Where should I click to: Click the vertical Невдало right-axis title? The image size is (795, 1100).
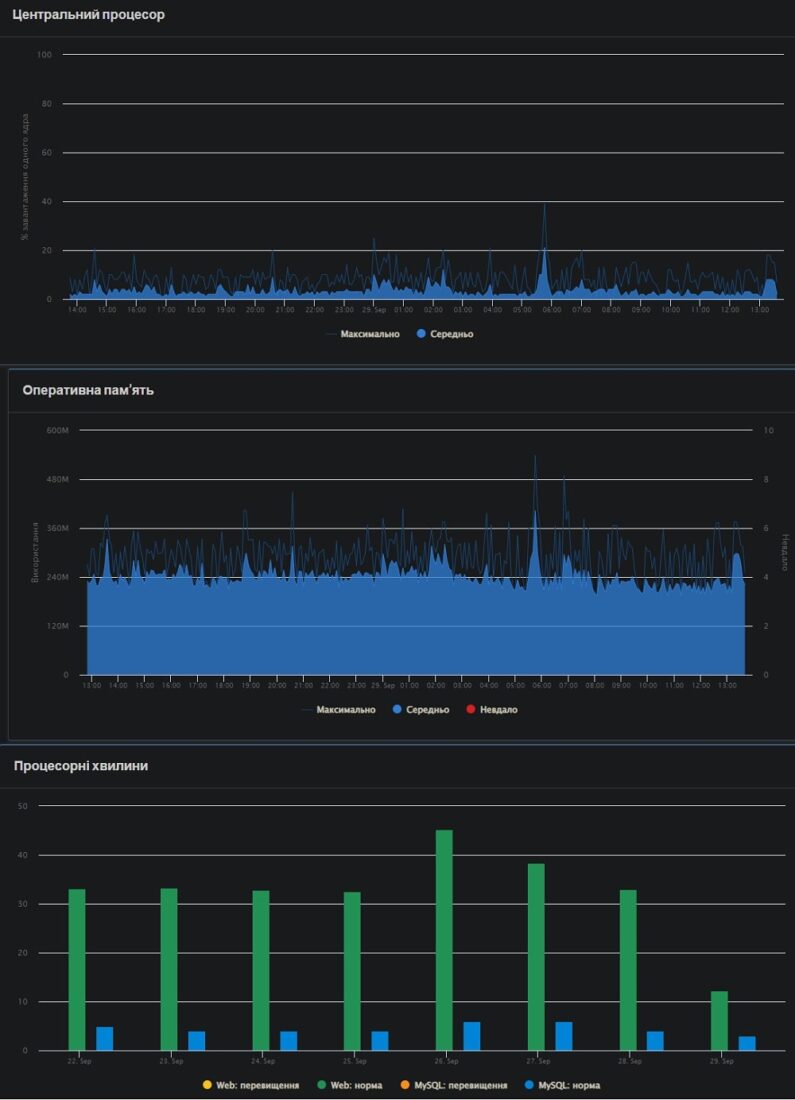point(785,552)
